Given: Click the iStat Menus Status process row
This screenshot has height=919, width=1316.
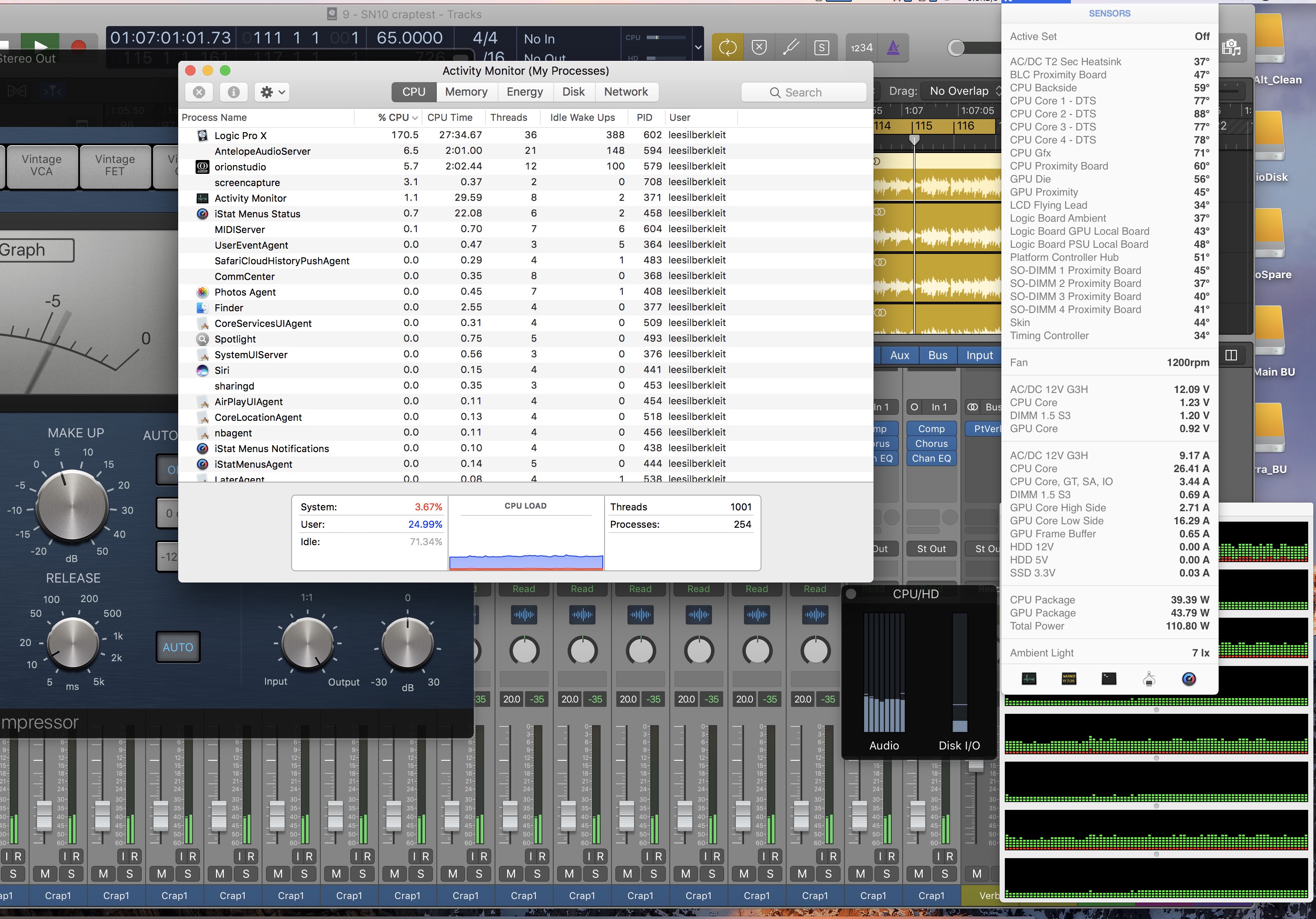Looking at the screenshot, I should click(x=260, y=213).
